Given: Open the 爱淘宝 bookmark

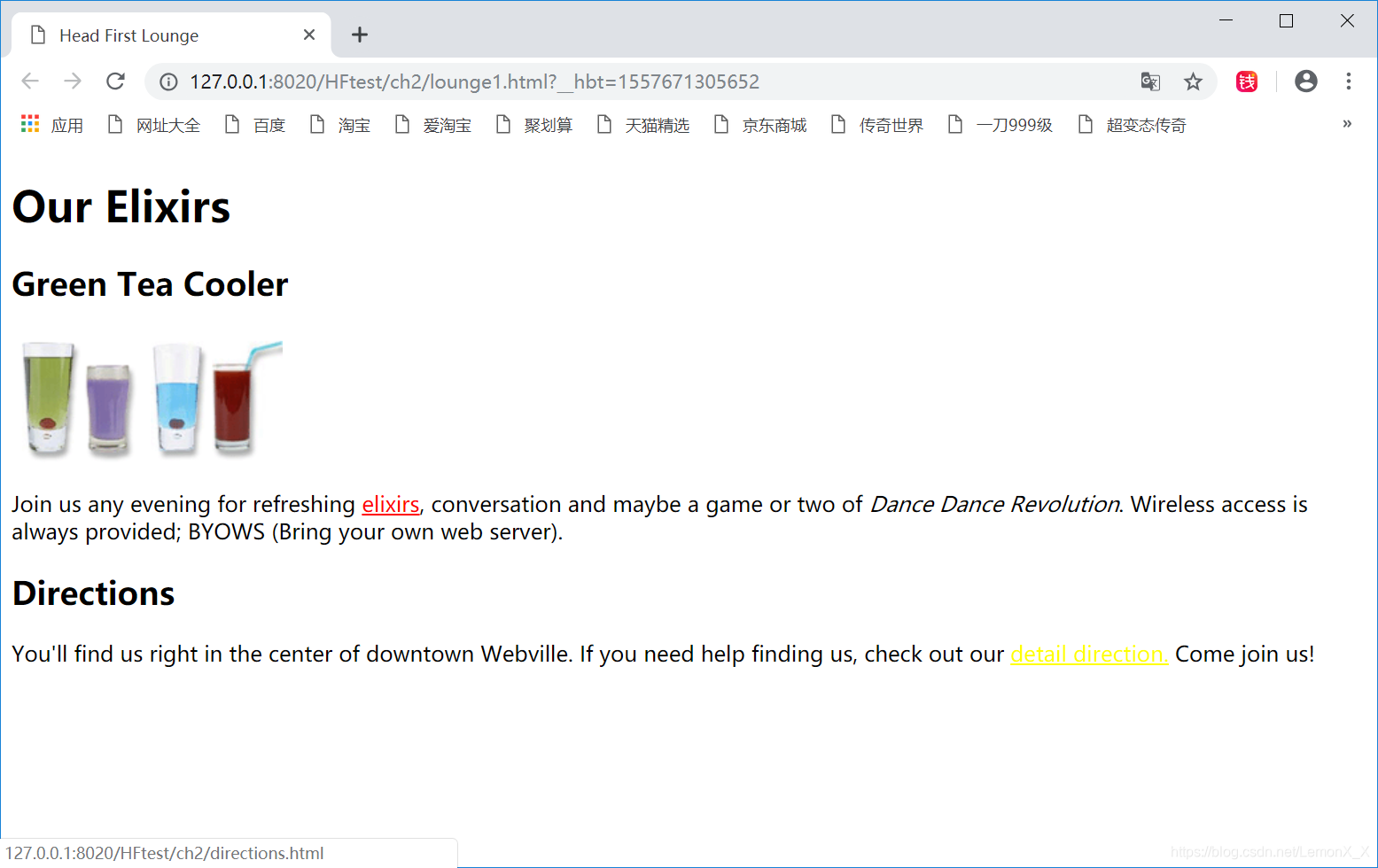Looking at the screenshot, I should 433,125.
